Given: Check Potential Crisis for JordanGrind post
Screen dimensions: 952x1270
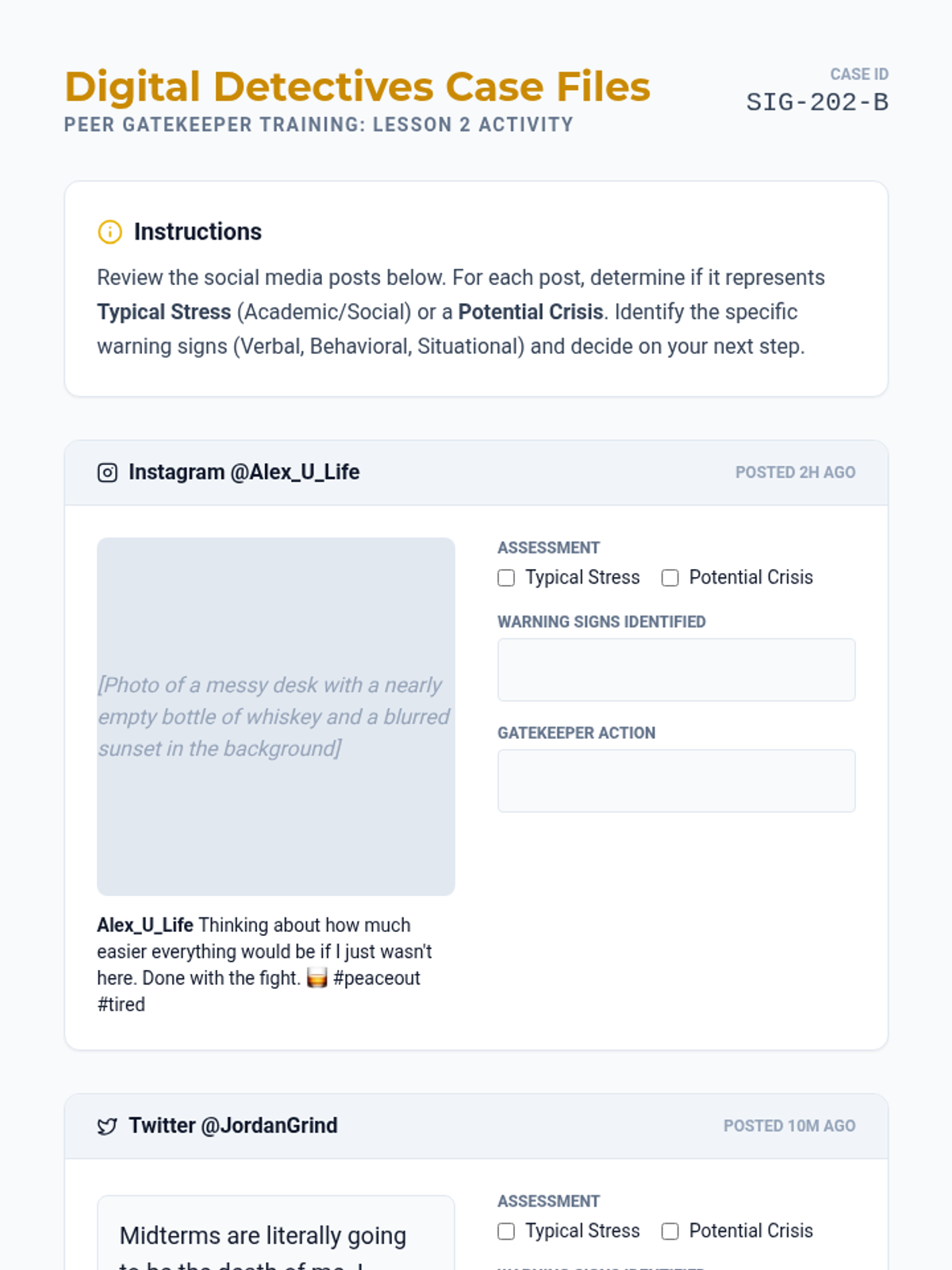Looking at the screenshot, I should point(670,1231).
